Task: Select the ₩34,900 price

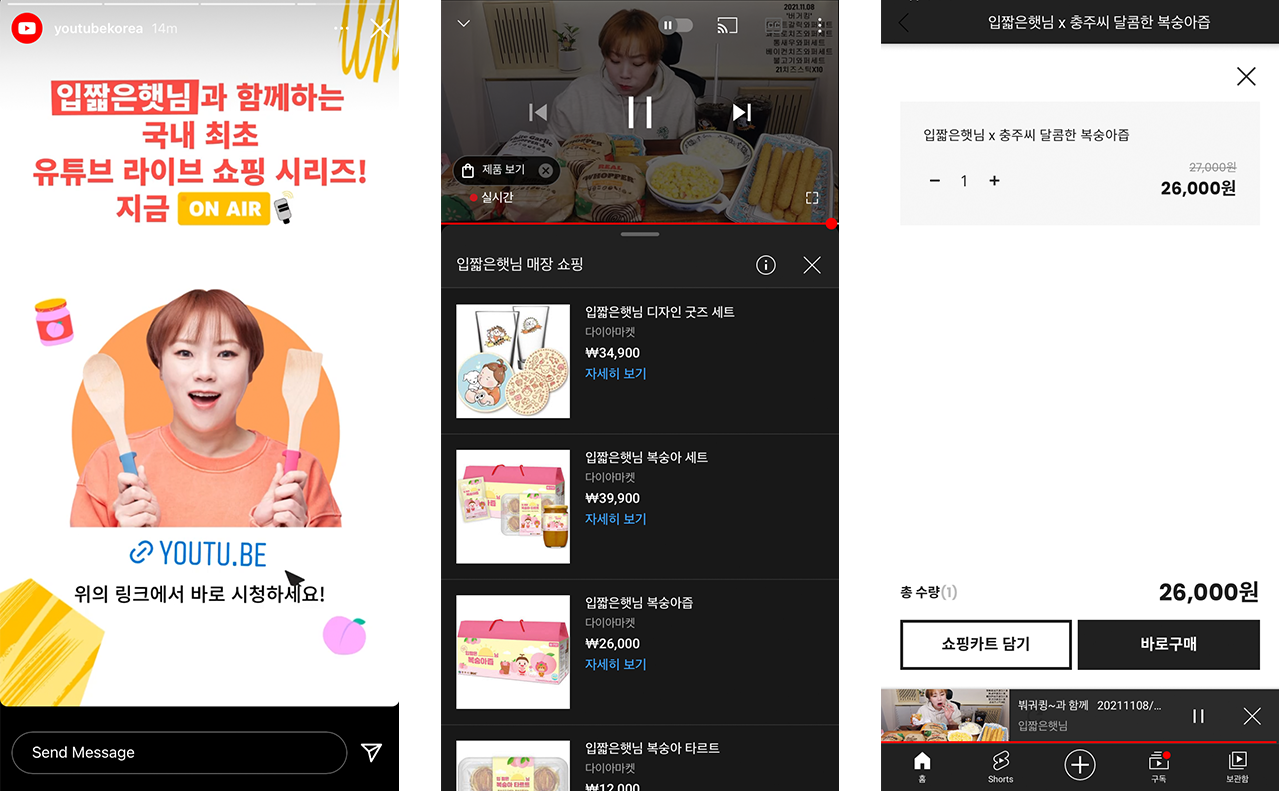Action: 612,353
